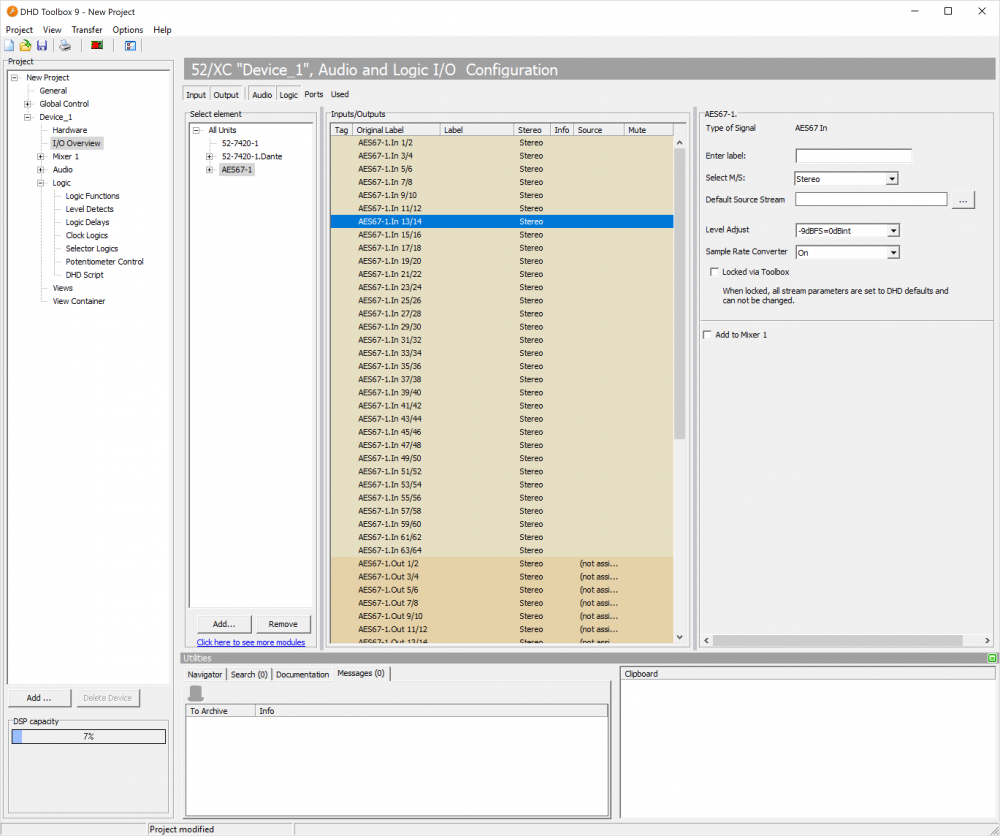This screenshot has height=836, width=1000.
Task: Click the Inputs/Outputs list scroll down arrow
Action: click(679, 637)
